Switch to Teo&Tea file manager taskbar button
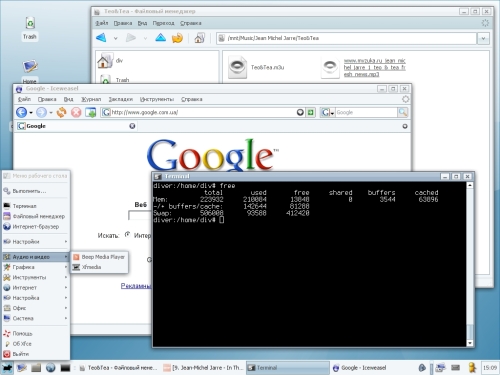The width and height of the screenshot is (500, 375). pos(119,368)
